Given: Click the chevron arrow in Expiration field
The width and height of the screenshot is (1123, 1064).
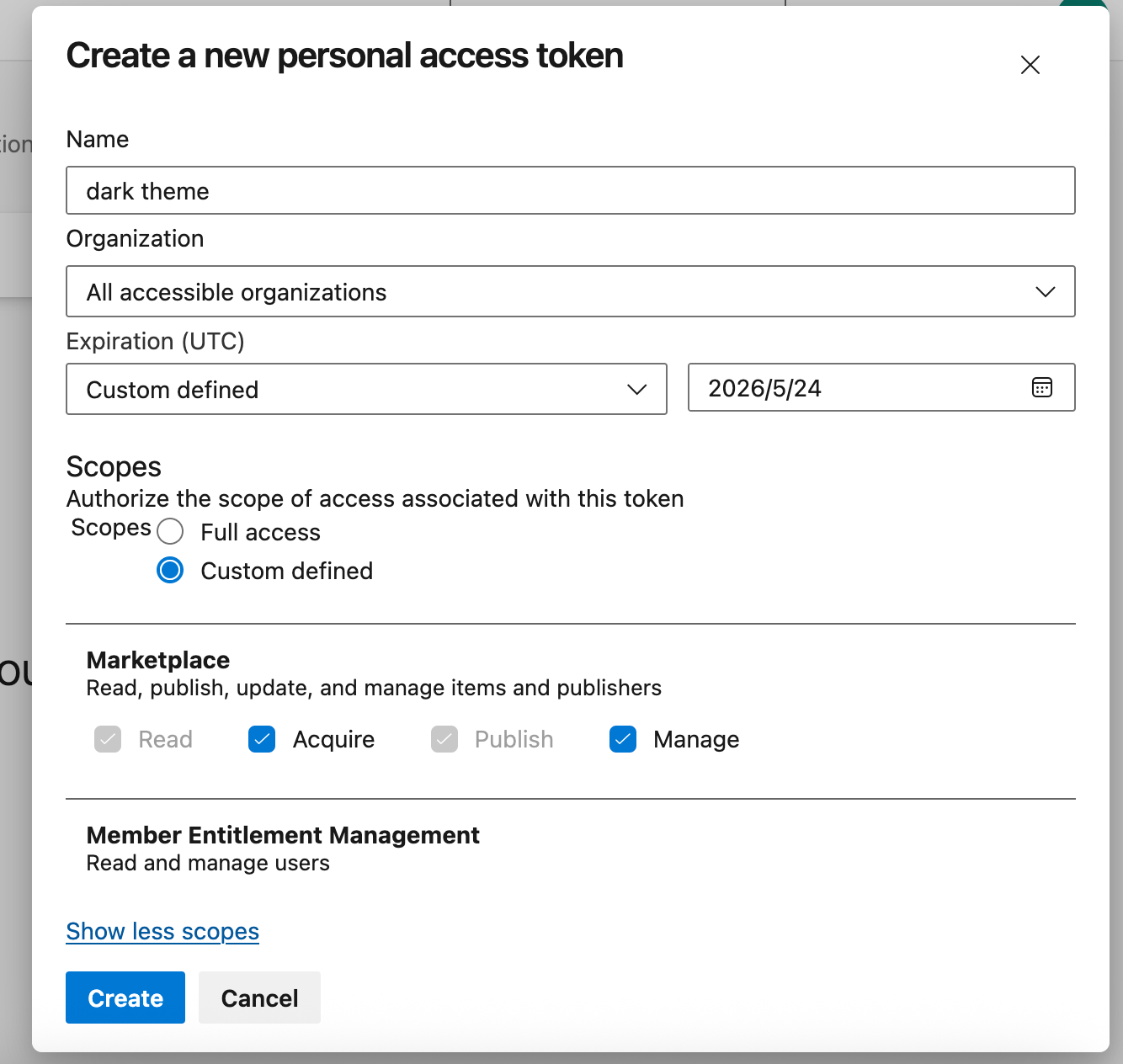Looking at the screenshot, I should pyautogui.click(x=636, y=389).
